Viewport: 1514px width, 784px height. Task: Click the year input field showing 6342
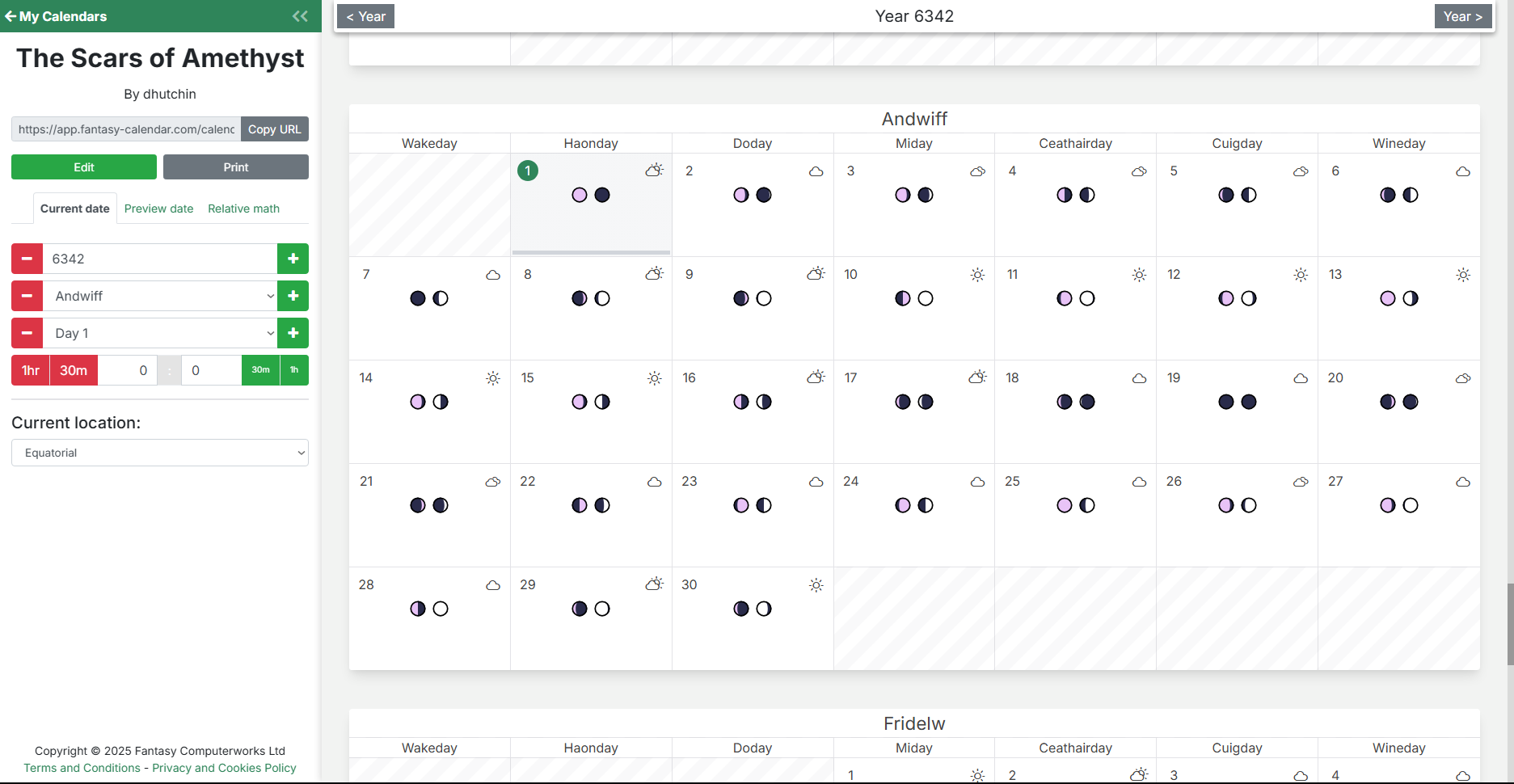(x=160, y=259)
